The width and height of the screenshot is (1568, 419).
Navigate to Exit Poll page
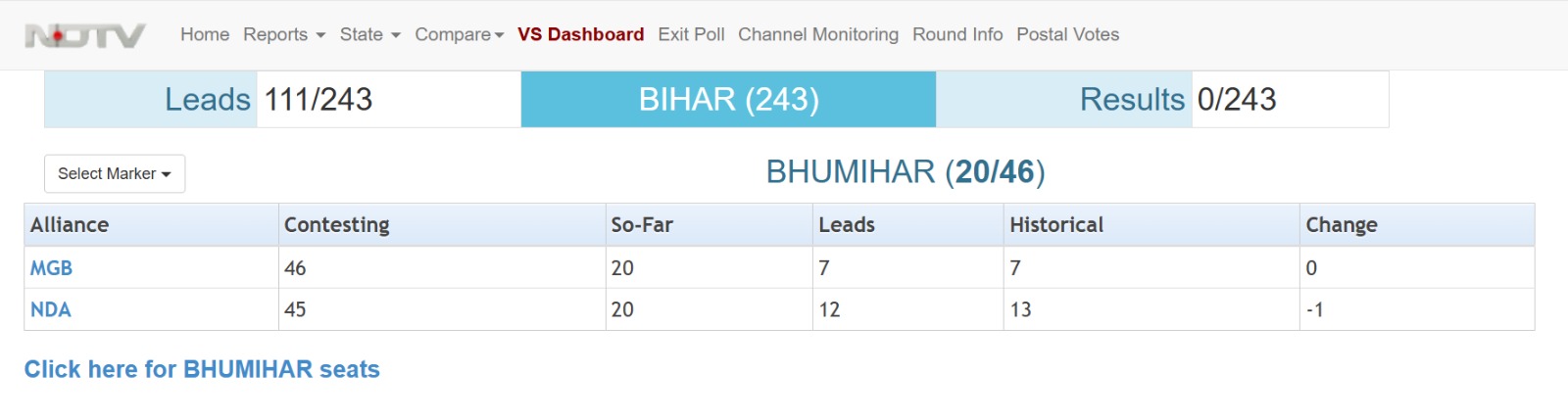click(x=691, y=34)
